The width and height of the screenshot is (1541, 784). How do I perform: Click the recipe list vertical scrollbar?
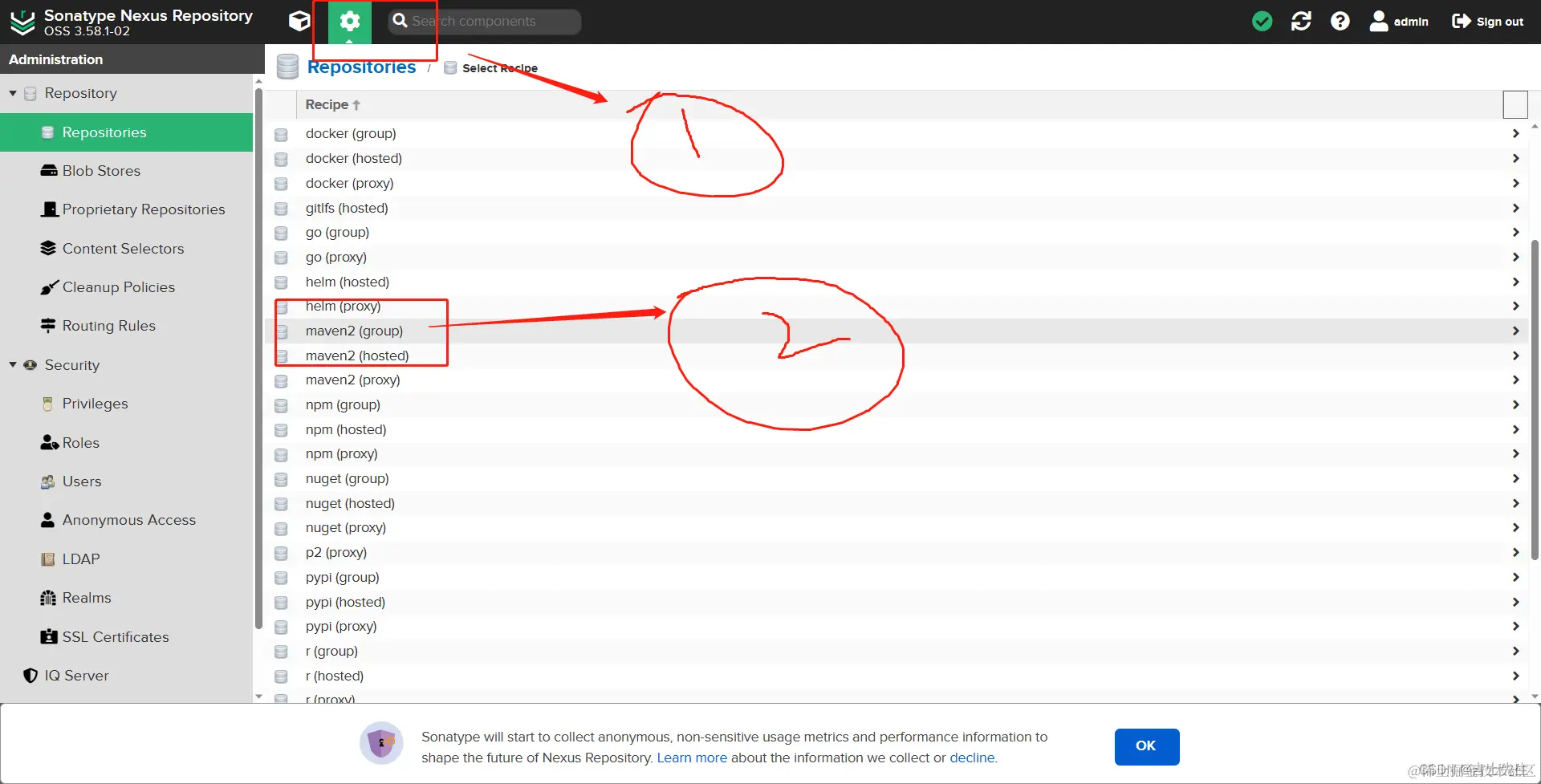(x=1535, y=400)
